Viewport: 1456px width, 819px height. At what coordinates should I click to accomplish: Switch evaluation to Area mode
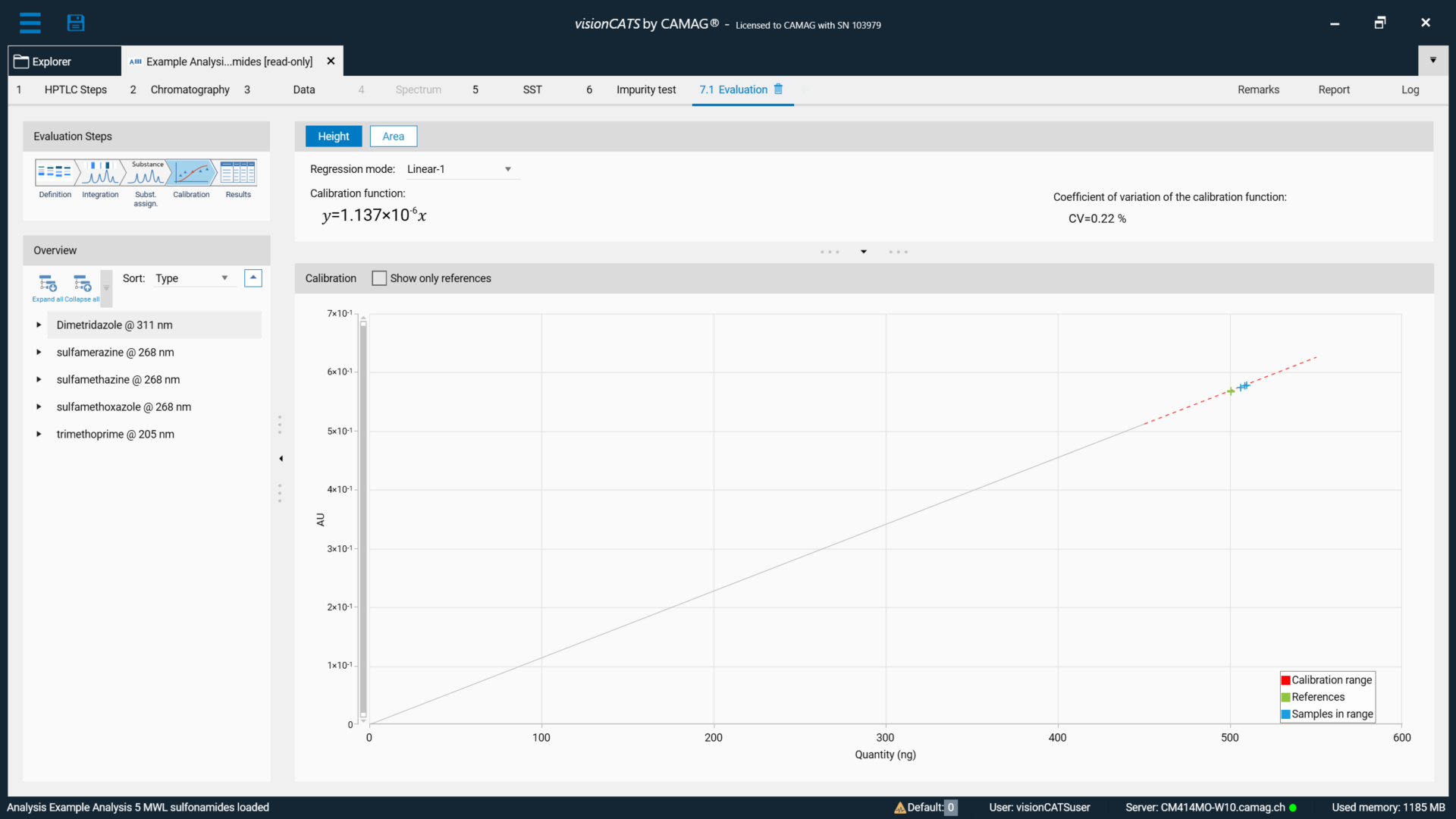(393, 136)
